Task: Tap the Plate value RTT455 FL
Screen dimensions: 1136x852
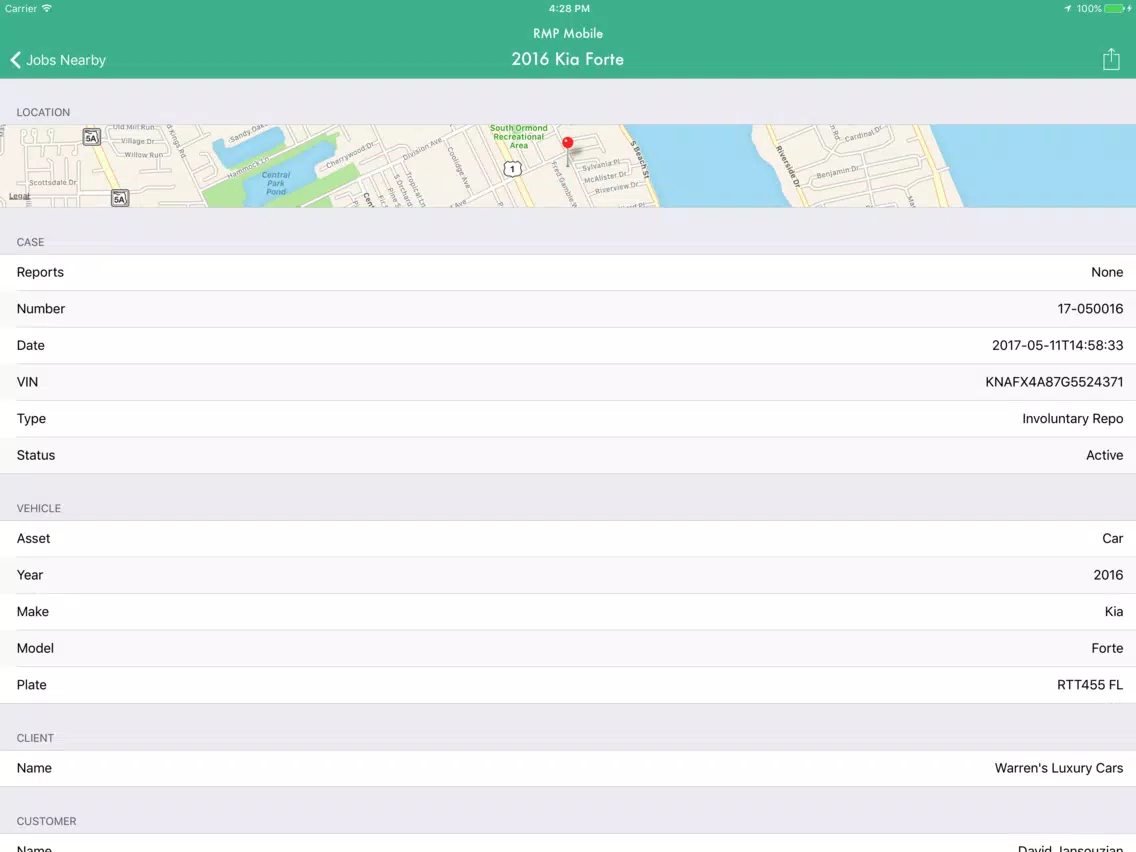Action: tap(1090, 685)
